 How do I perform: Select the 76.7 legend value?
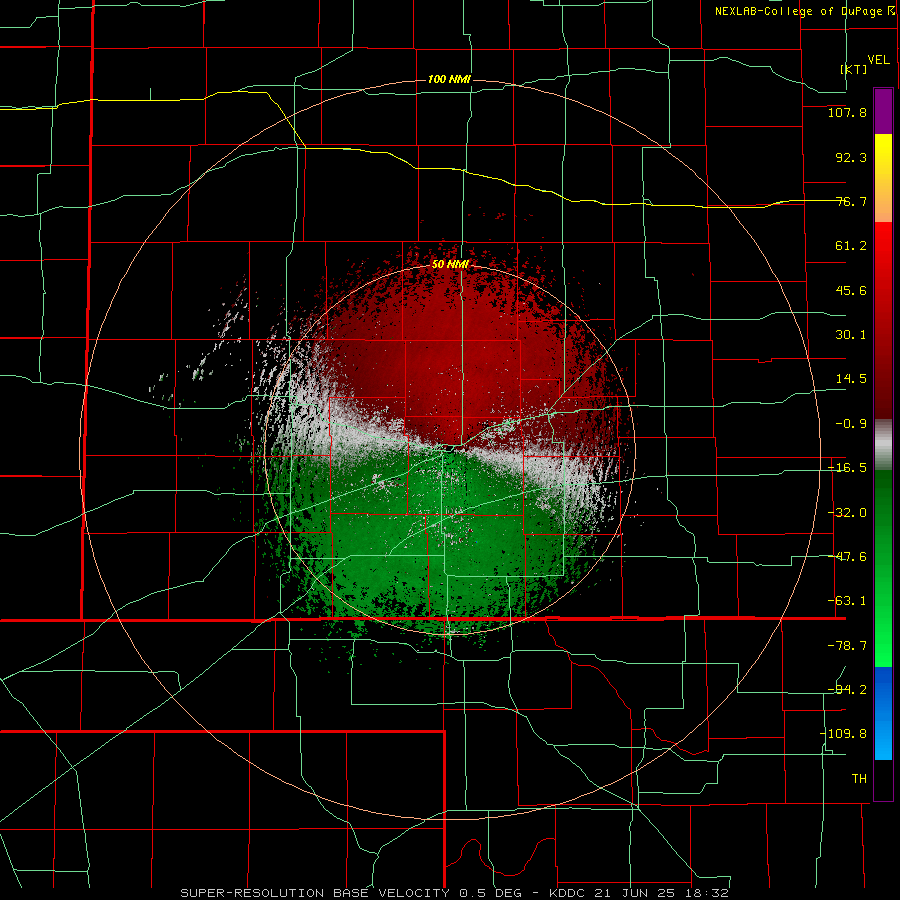tap(851, 201)
